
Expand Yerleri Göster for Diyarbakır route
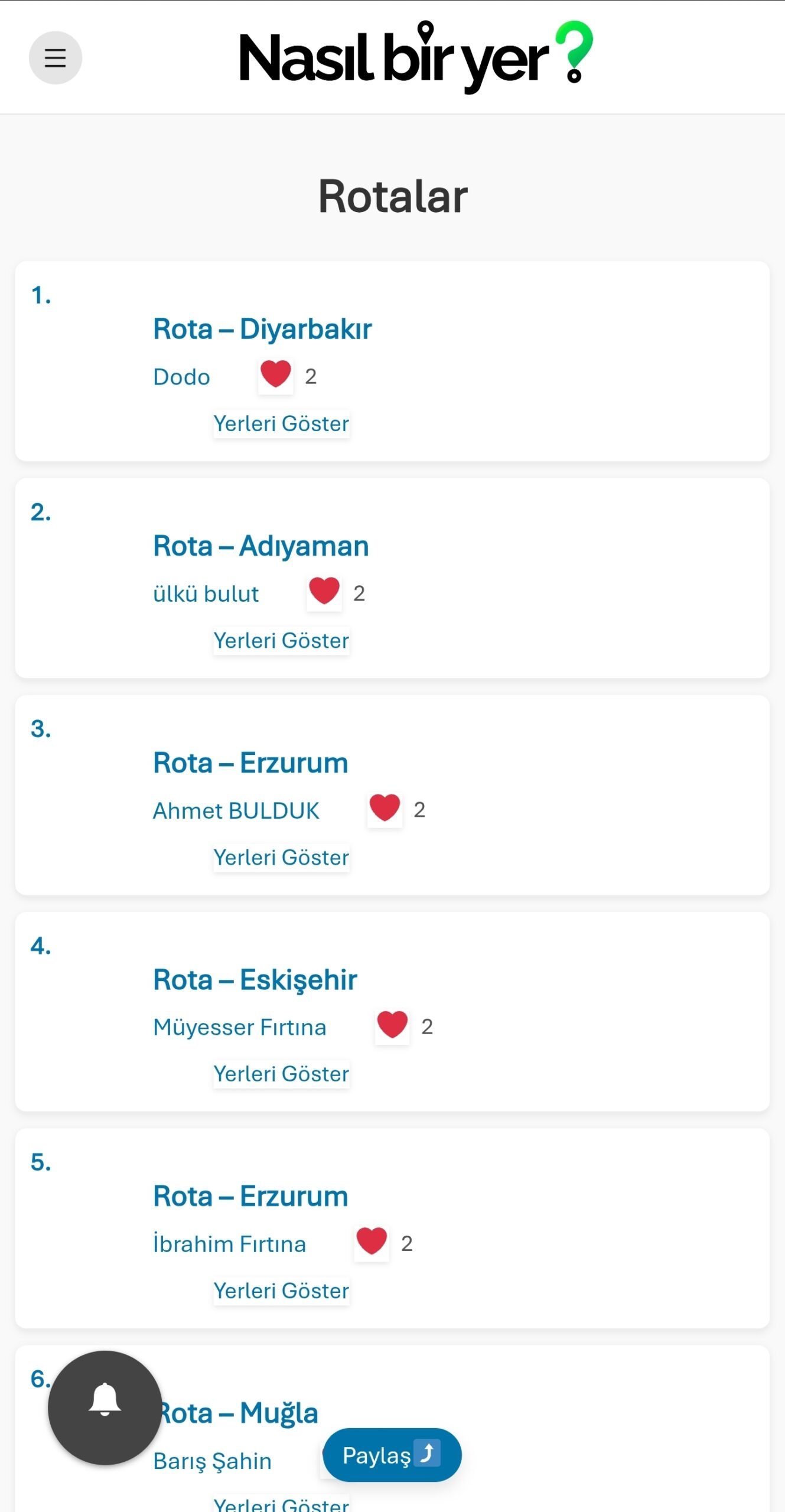tap(281, 423)
